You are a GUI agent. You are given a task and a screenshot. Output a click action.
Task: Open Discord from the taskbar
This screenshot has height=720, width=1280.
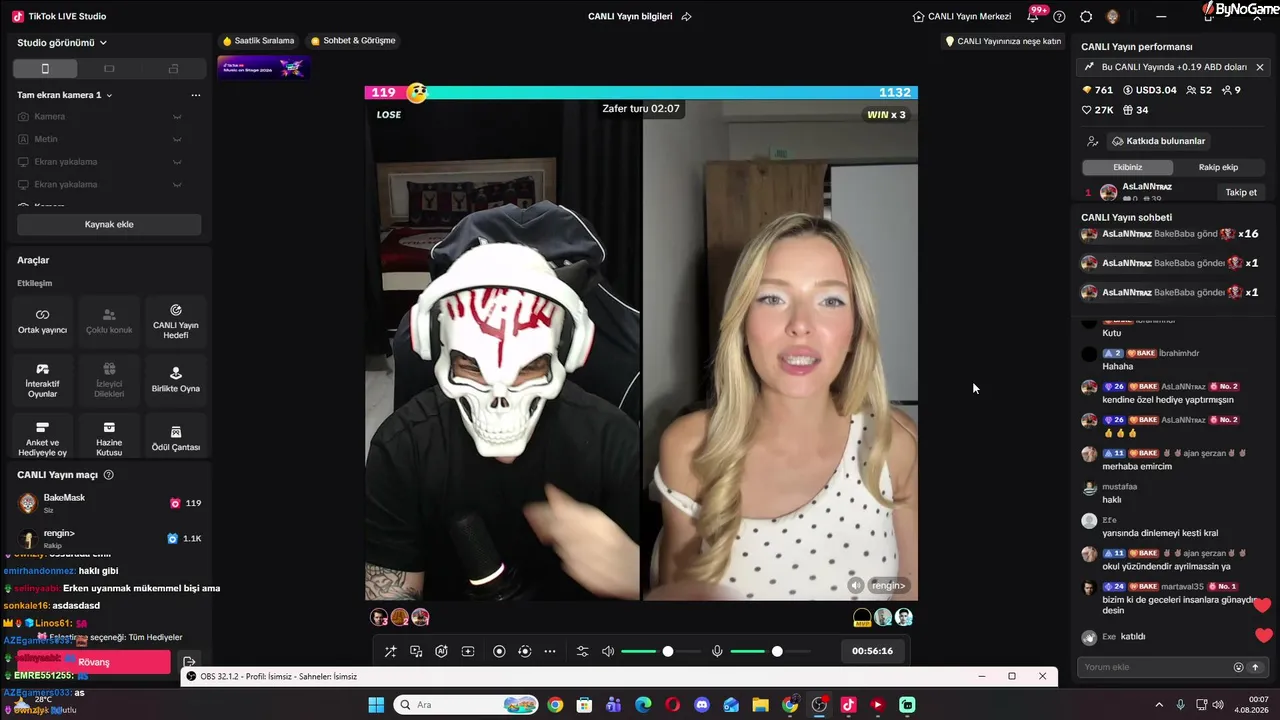click(x=701, y=705)
